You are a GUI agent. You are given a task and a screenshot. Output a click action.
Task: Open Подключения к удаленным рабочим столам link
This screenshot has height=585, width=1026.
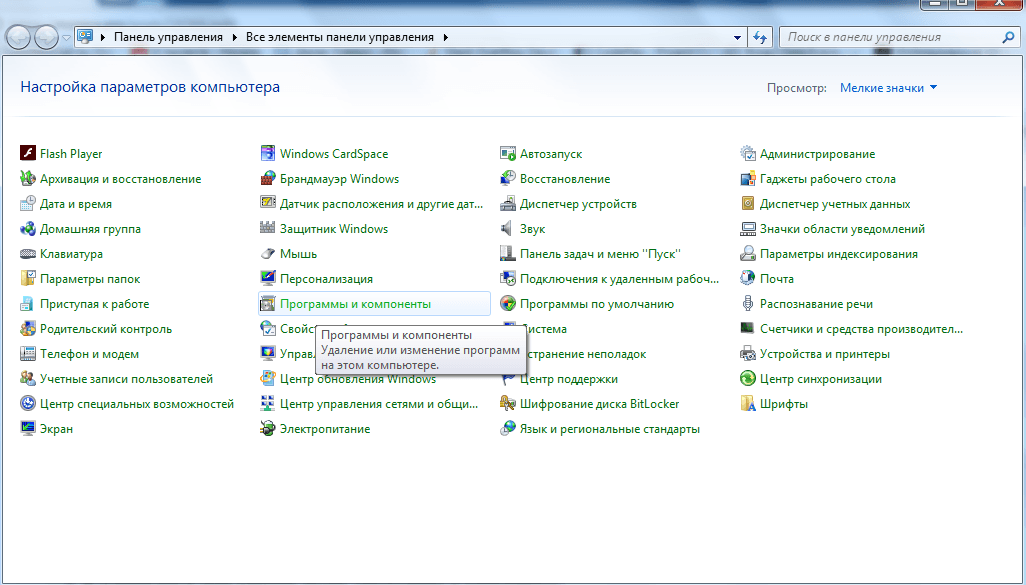(x=619, y=279)
